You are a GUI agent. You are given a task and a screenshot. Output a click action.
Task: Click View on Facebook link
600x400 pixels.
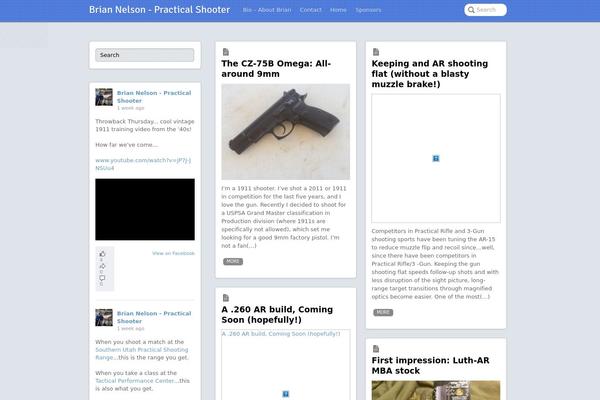click(x=173, y=253)
